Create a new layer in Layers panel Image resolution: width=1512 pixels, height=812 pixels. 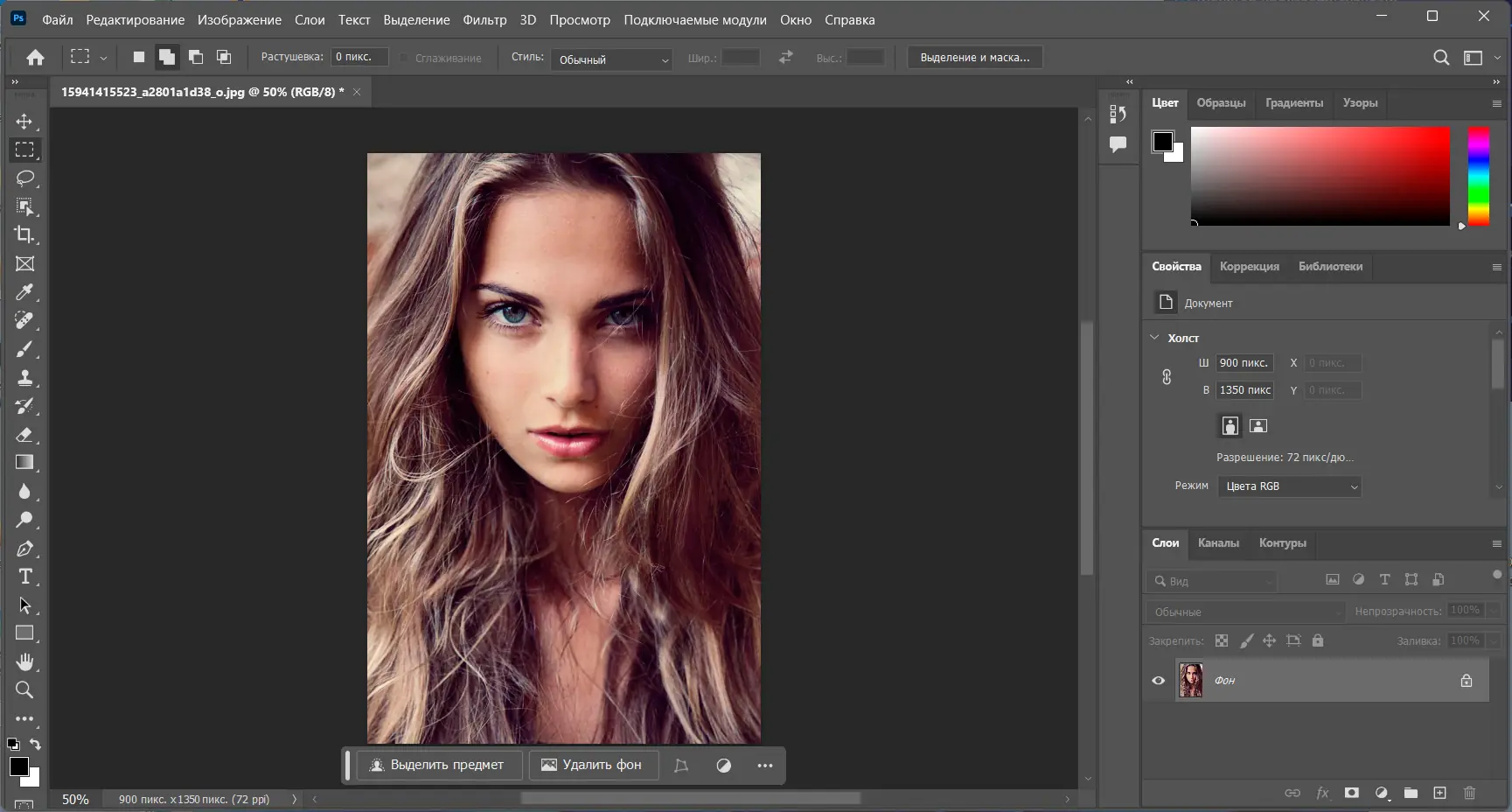click(1439, 793)
